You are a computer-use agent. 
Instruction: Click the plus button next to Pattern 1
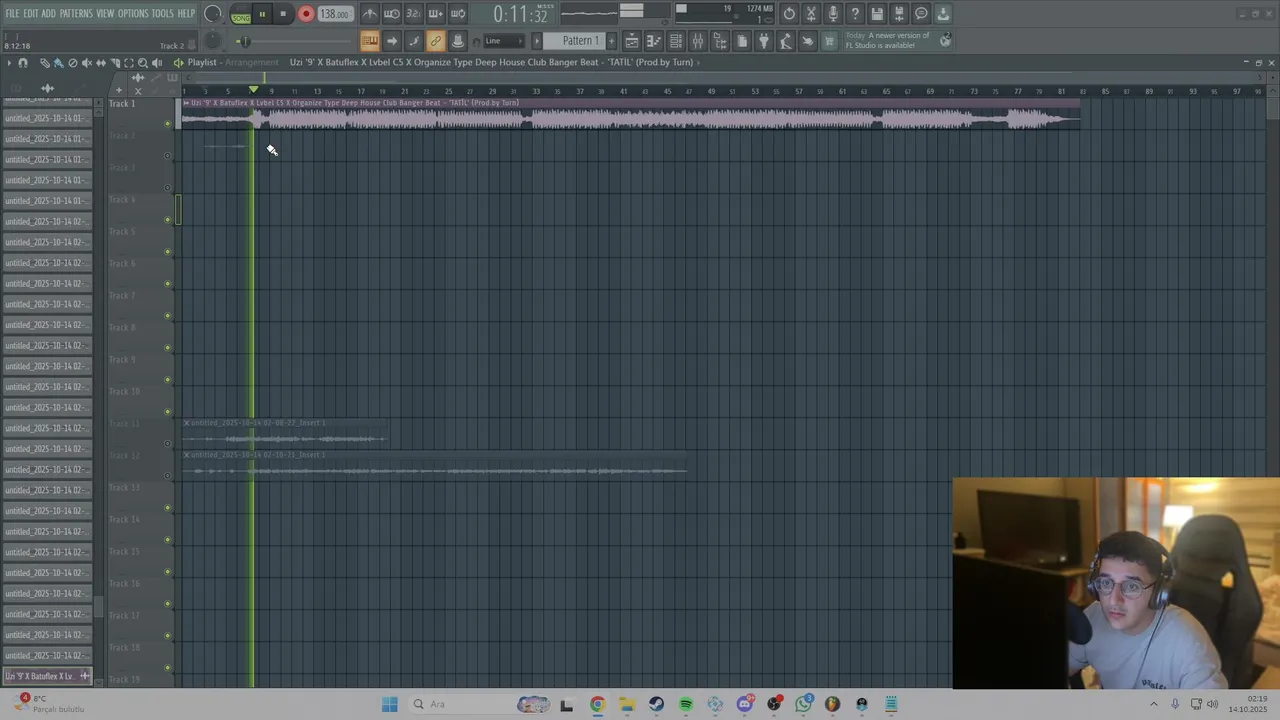612,41
